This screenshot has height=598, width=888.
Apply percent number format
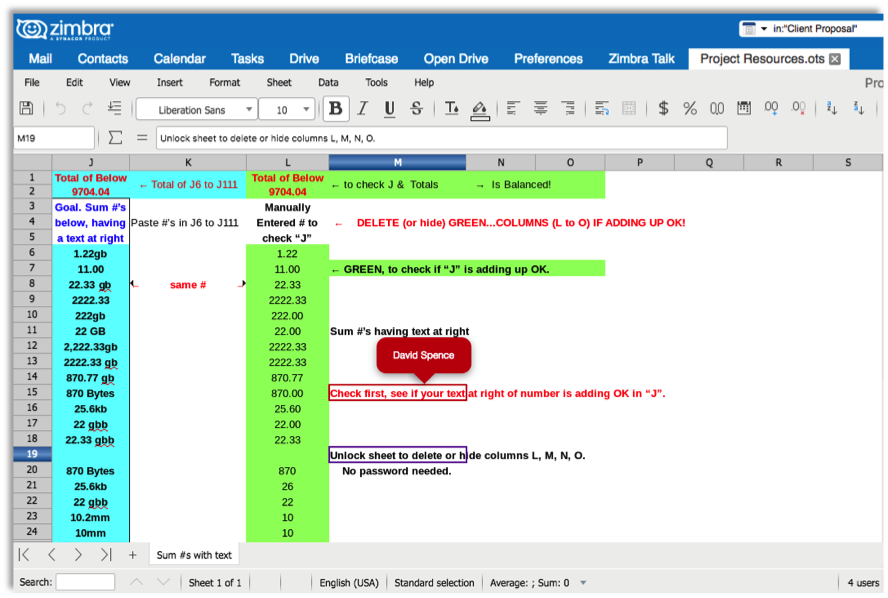690,108
